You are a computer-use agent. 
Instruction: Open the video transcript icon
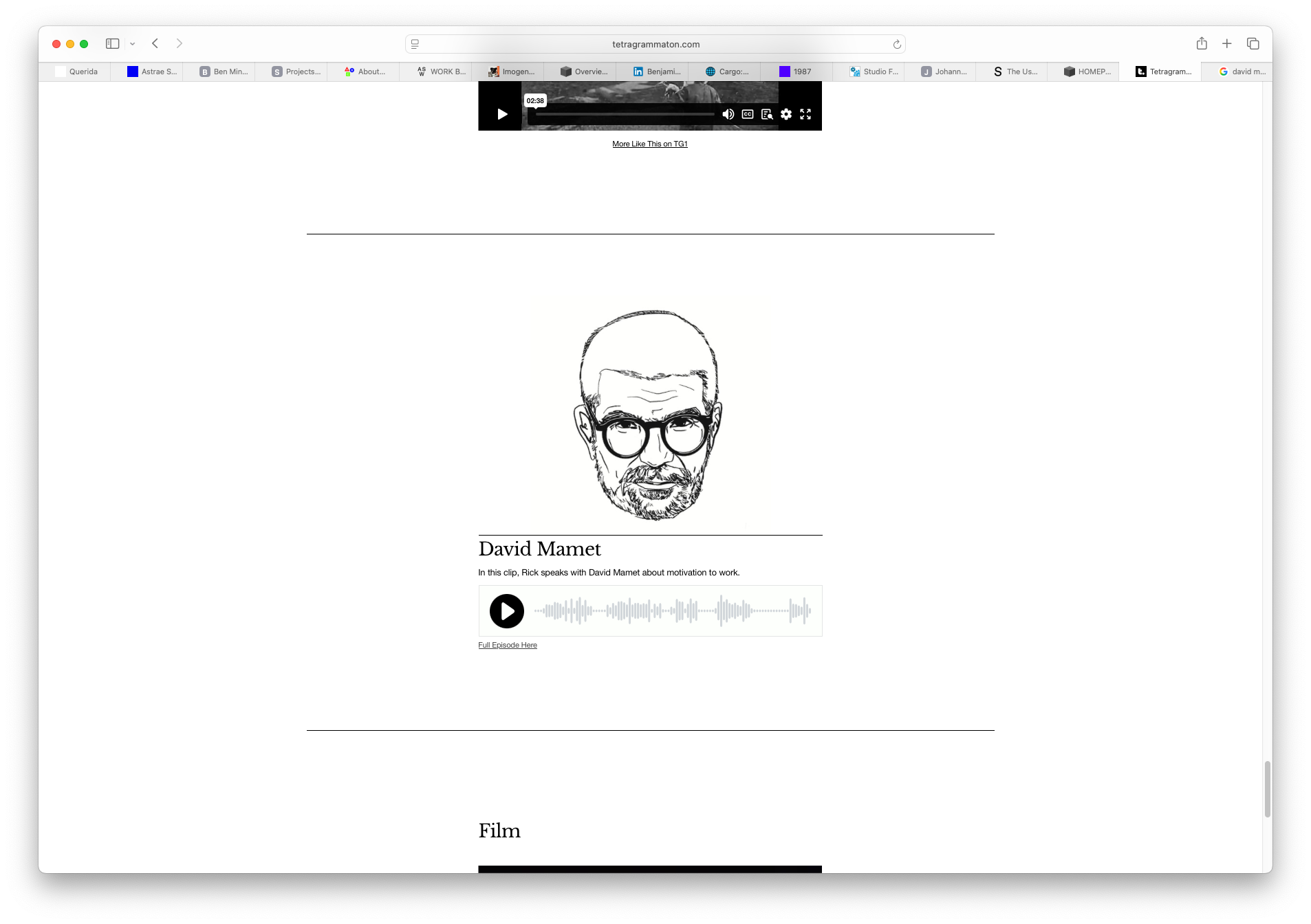tap(767, 114)
